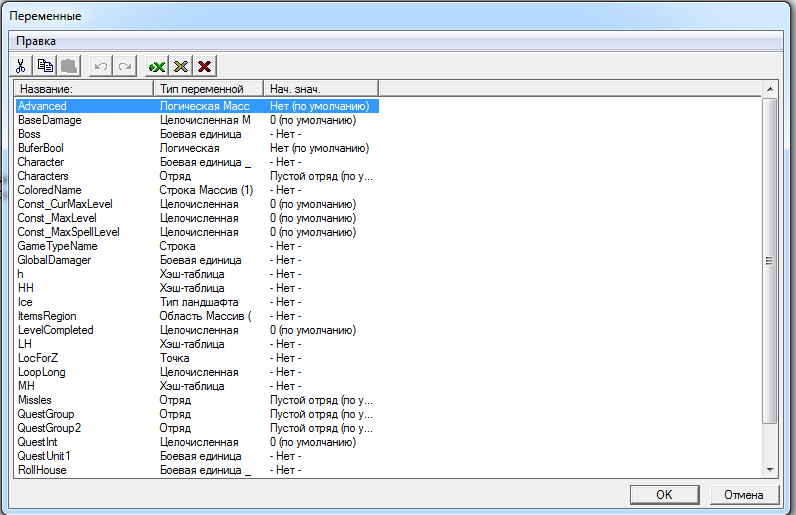Click the scrollbar up arrow
Screen dimensions: 796x515
click(770, 89)
